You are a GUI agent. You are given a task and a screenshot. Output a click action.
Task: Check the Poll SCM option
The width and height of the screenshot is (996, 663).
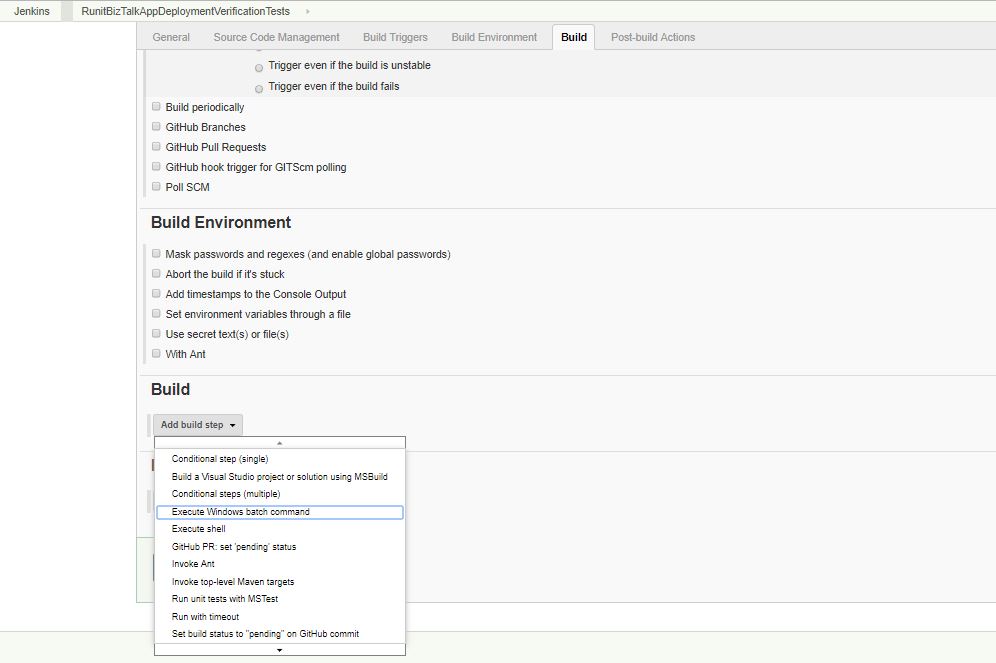pyautogui.click(x=156, y=187)
